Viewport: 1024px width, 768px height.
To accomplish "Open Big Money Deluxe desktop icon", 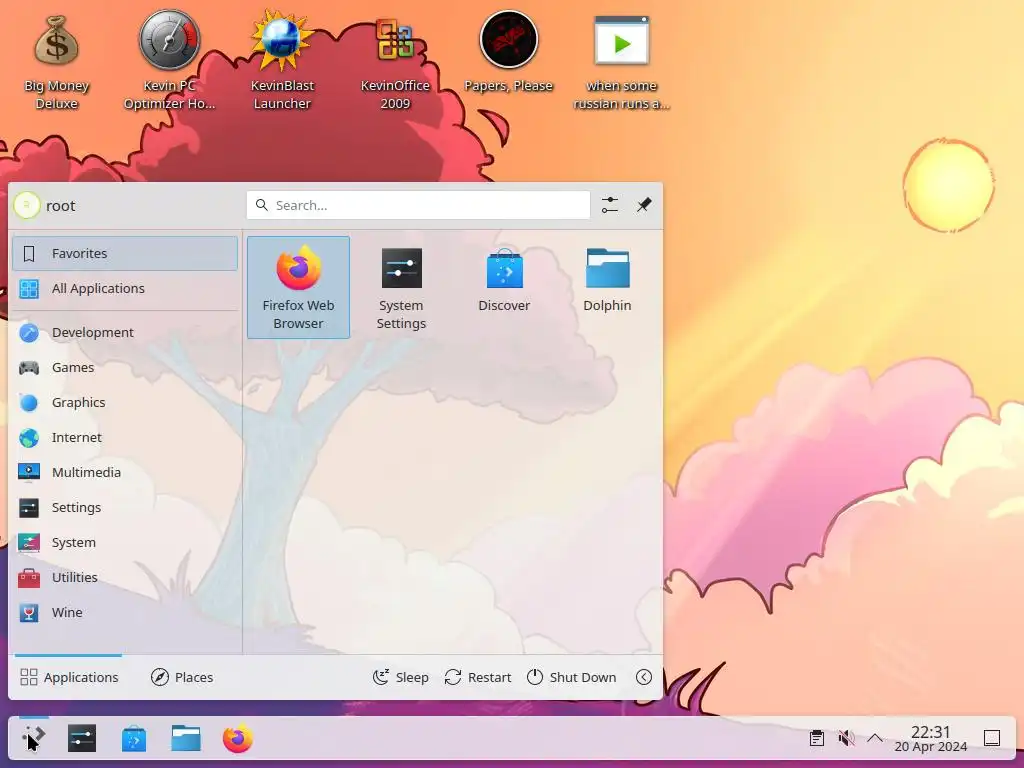I will 56,62.
